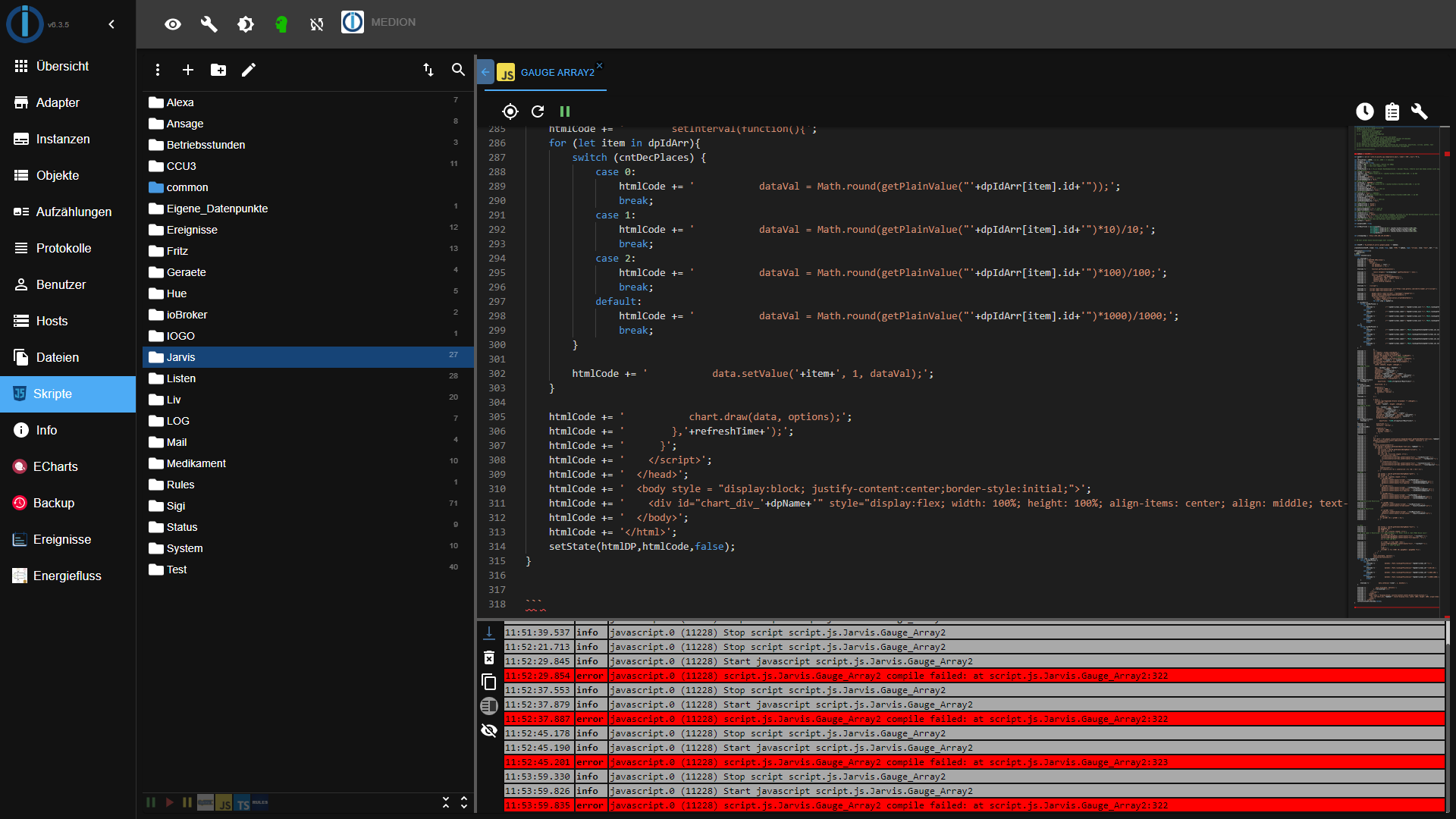The height and width of the screenshot is (819, 1456).
Task: Open Energiefluss in the sidebar
Action: (68, 576)
